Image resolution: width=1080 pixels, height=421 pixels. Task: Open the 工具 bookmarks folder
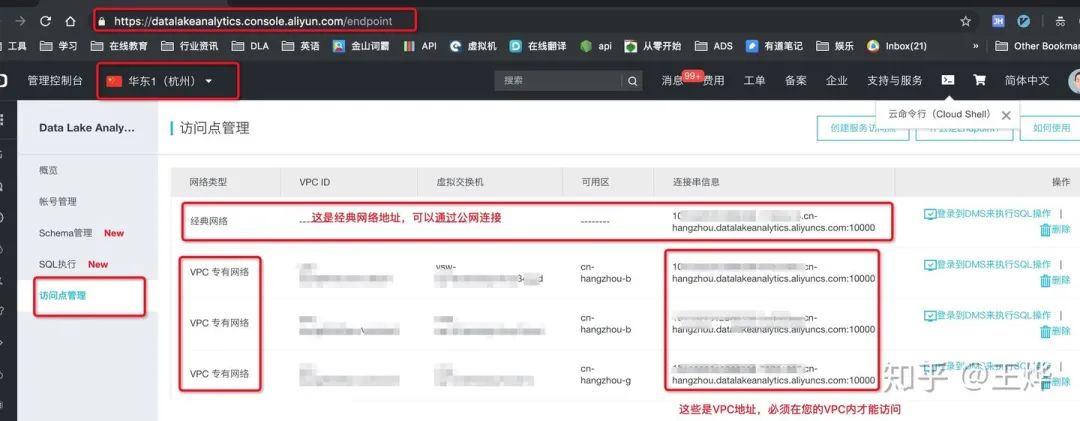14,46
